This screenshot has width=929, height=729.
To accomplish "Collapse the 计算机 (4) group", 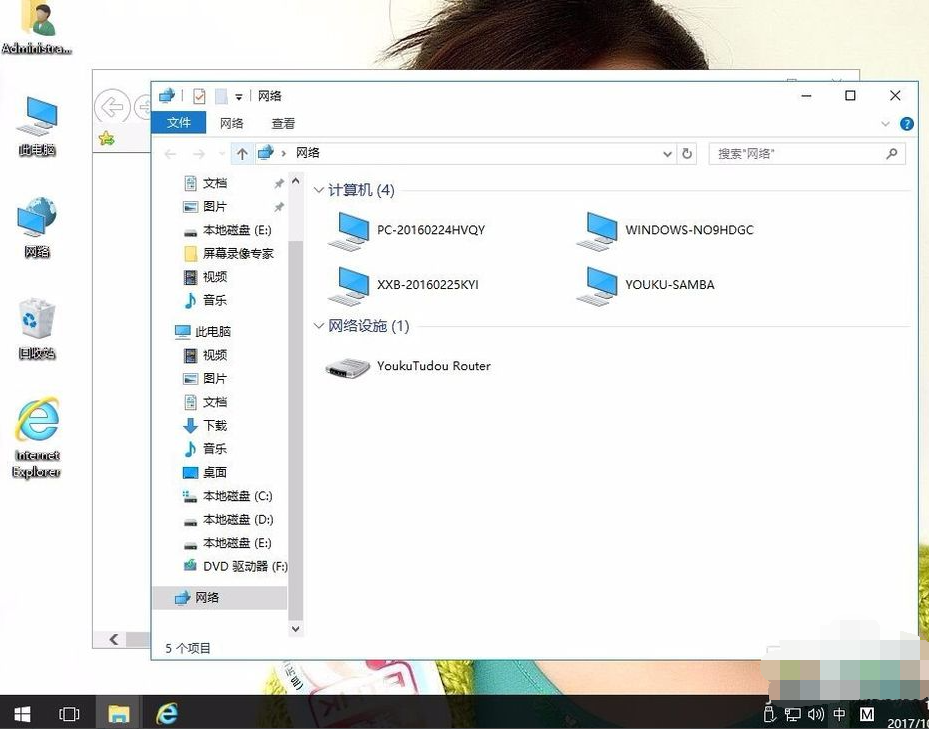I will (x=318, y=189).
